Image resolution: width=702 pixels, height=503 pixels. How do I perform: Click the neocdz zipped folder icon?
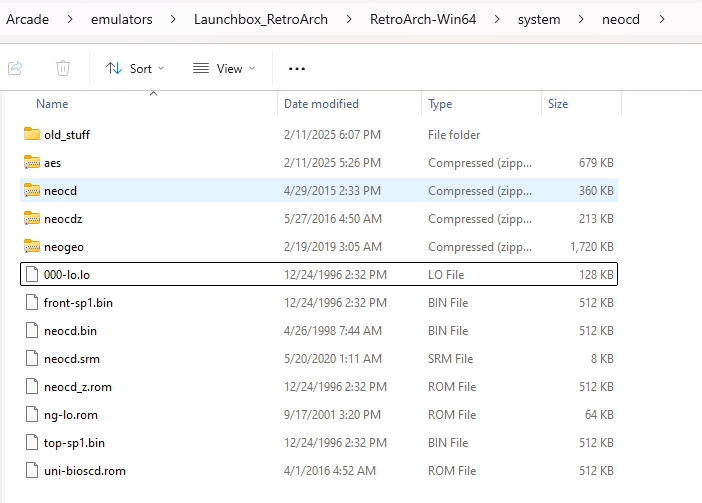(x=31, y=218)
